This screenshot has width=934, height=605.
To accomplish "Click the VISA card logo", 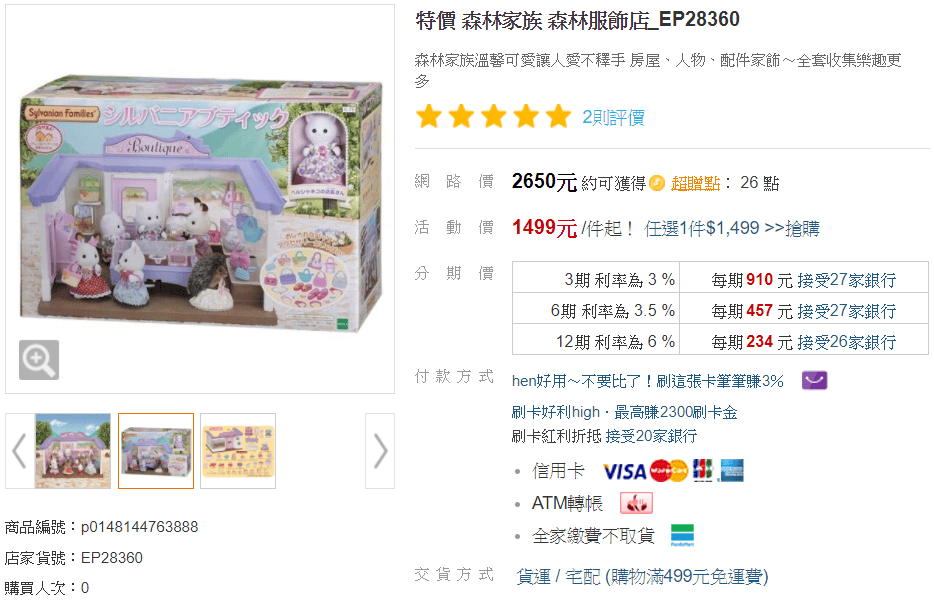I will point(624,472).
